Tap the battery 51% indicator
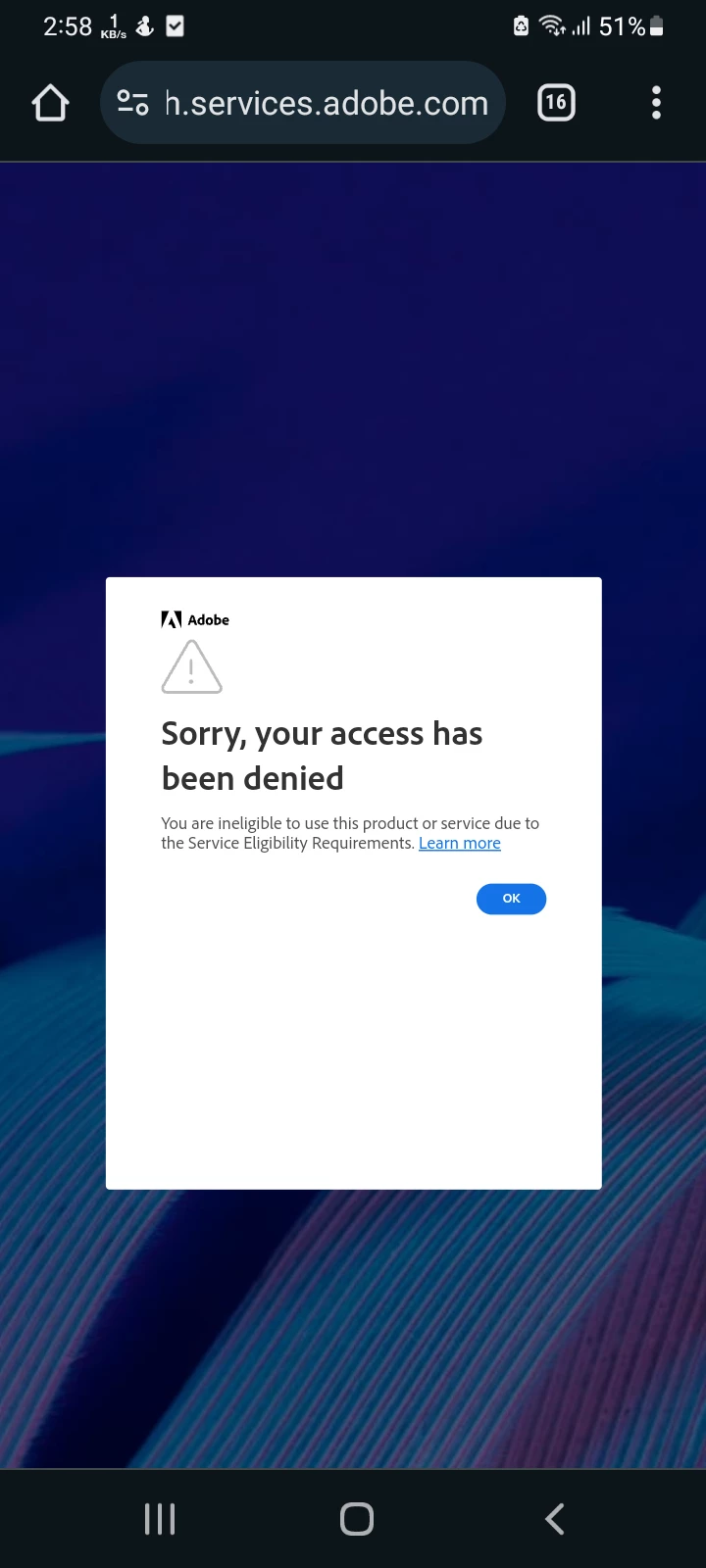 point(631,26)
